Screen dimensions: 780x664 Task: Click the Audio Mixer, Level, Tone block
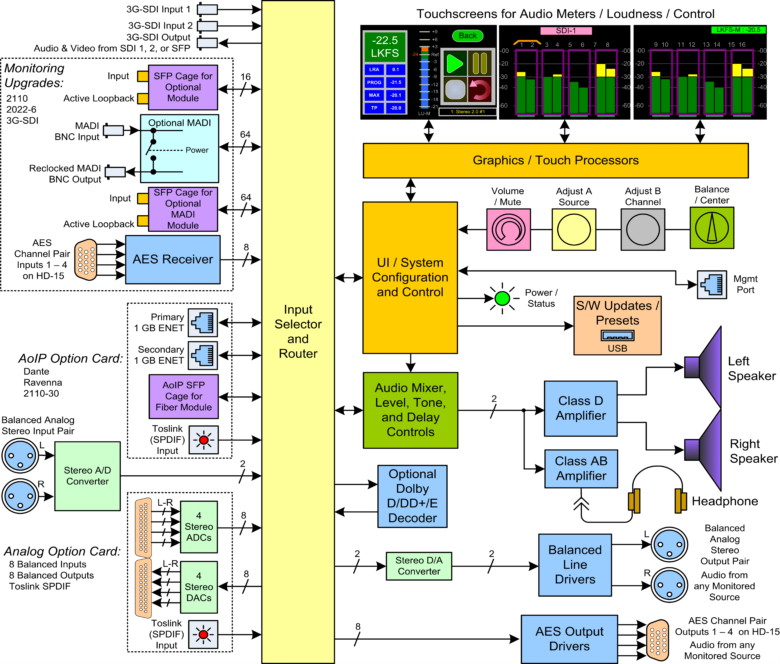point(410,410)
